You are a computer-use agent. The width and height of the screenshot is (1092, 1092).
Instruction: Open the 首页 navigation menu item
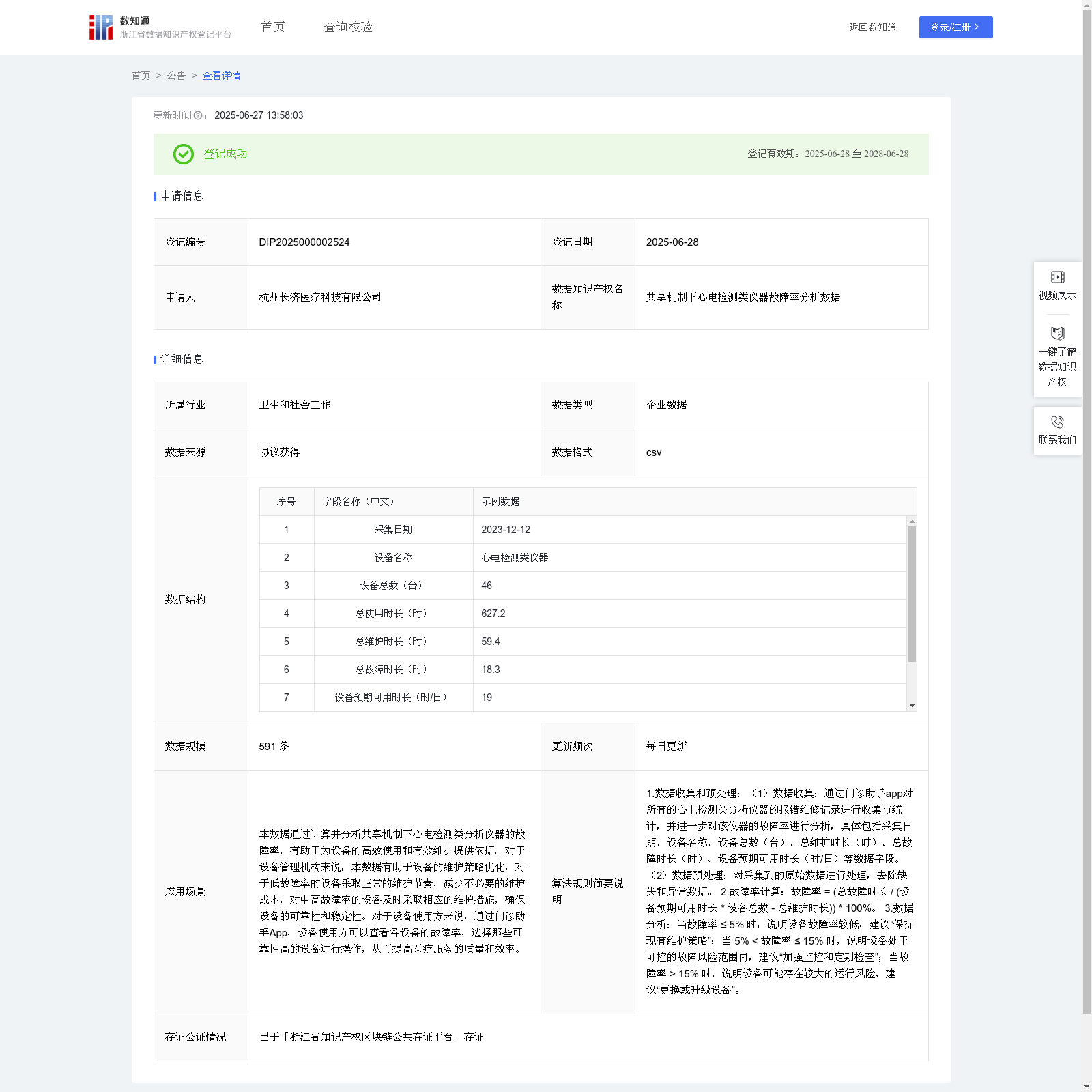click(x=272, y=27)
